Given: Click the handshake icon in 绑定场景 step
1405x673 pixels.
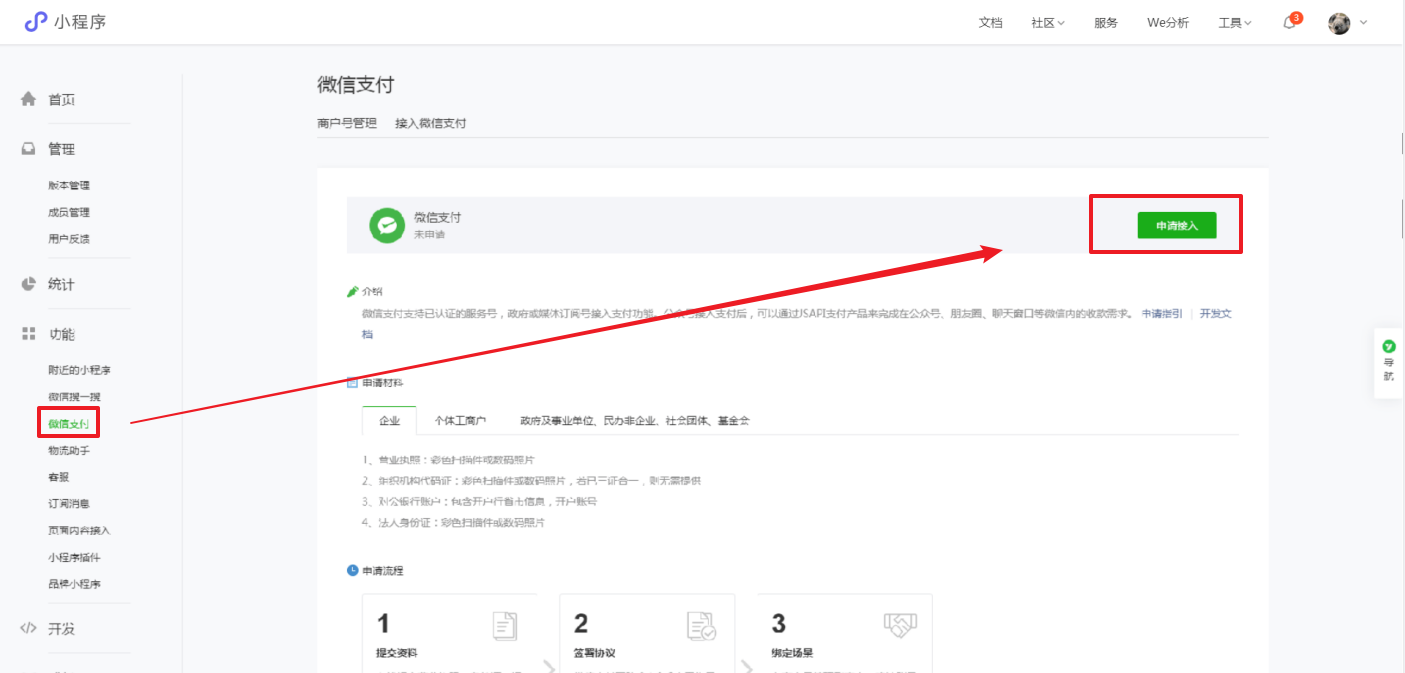Looking at the screenshot, I should [x=900, y=626].
